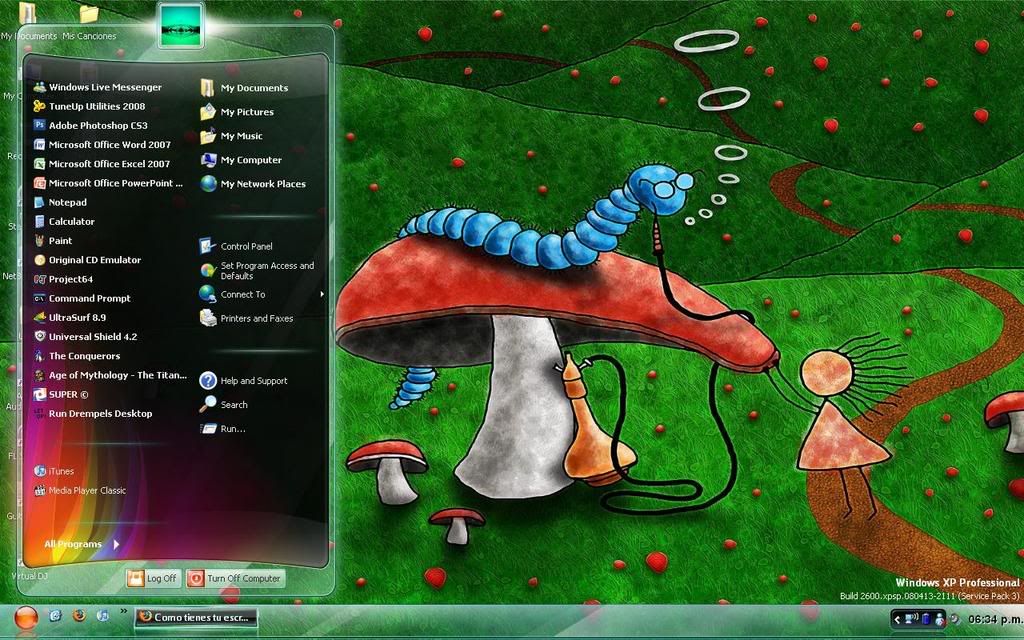Screen dimensions: 1024x640
Task: Expand hidden system tray icons arrow
Action: tap(897, 618)
